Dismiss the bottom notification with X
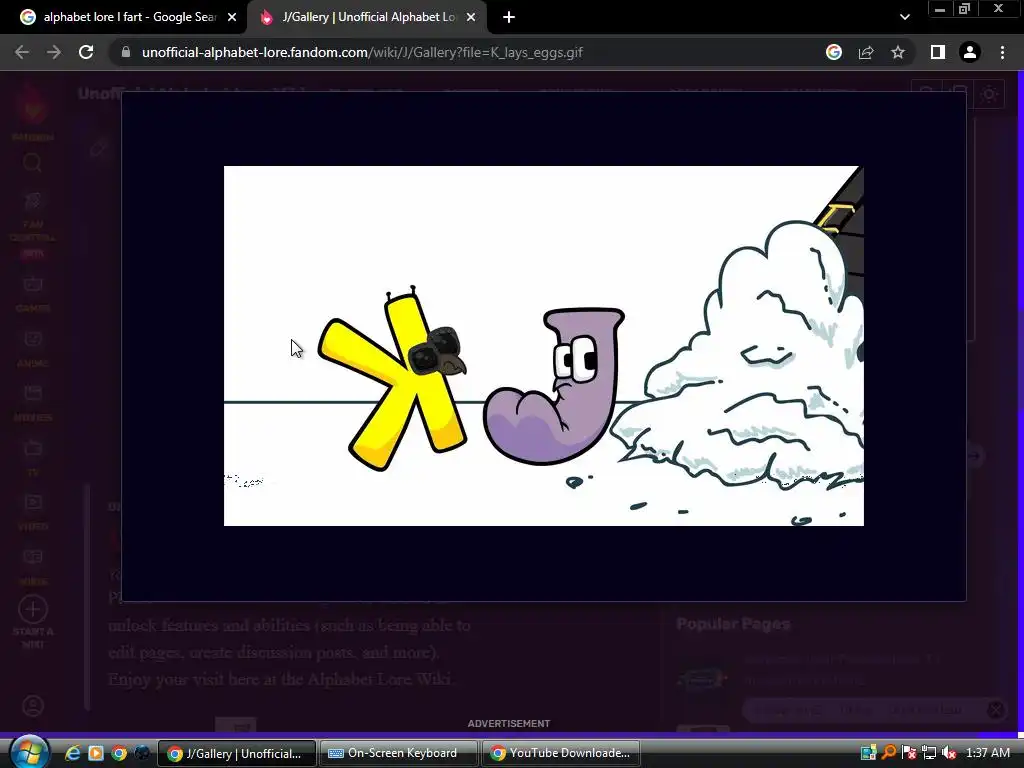This screenshot has height=768, width=1024. click(995, 710)
